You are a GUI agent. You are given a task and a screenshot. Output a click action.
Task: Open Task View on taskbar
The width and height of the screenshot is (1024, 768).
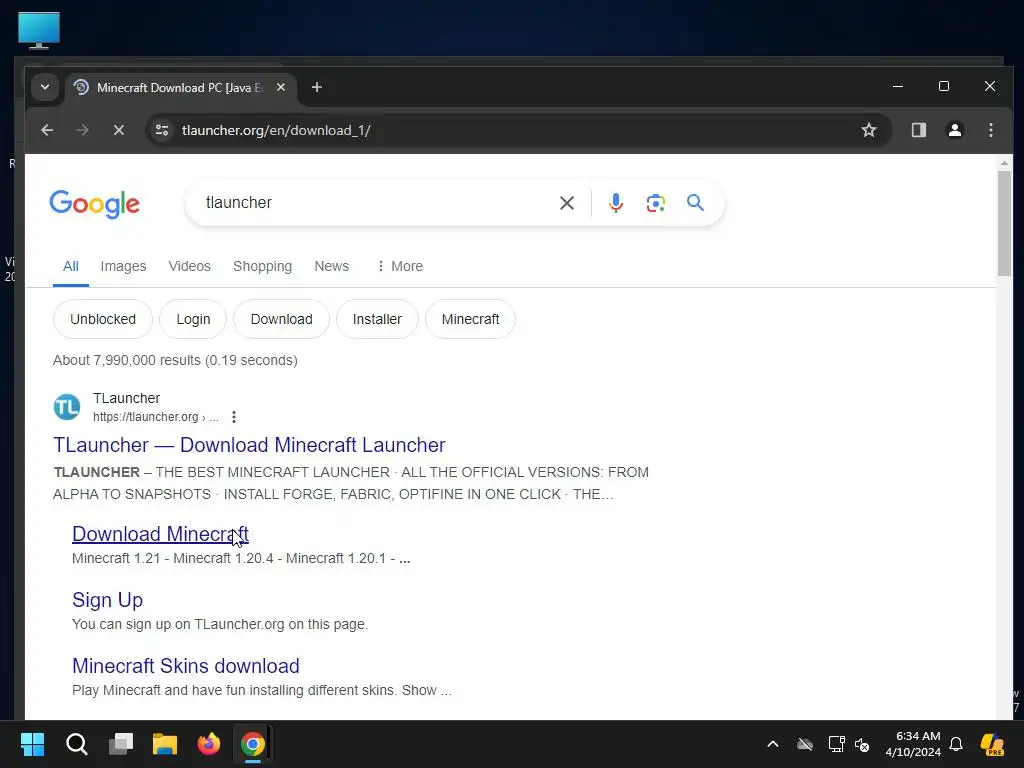(x=121, y=744)
